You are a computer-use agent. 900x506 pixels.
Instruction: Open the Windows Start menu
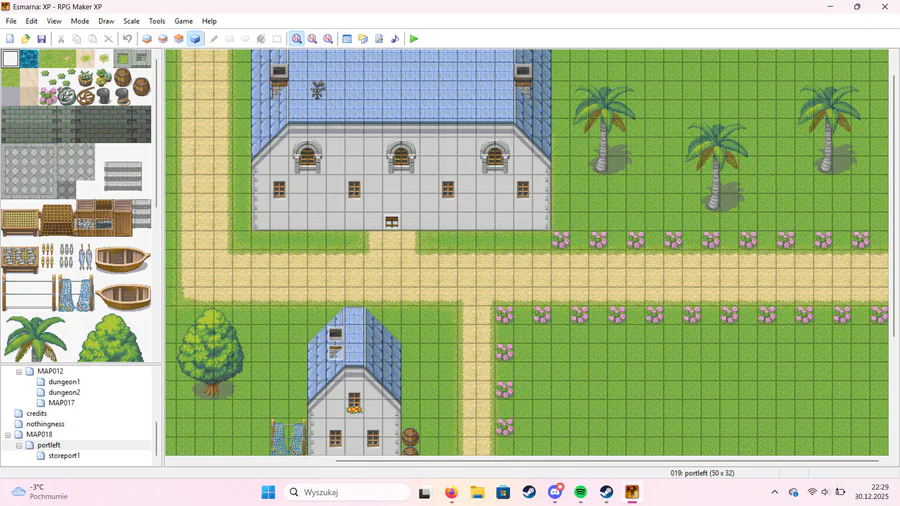click(268, 492)
